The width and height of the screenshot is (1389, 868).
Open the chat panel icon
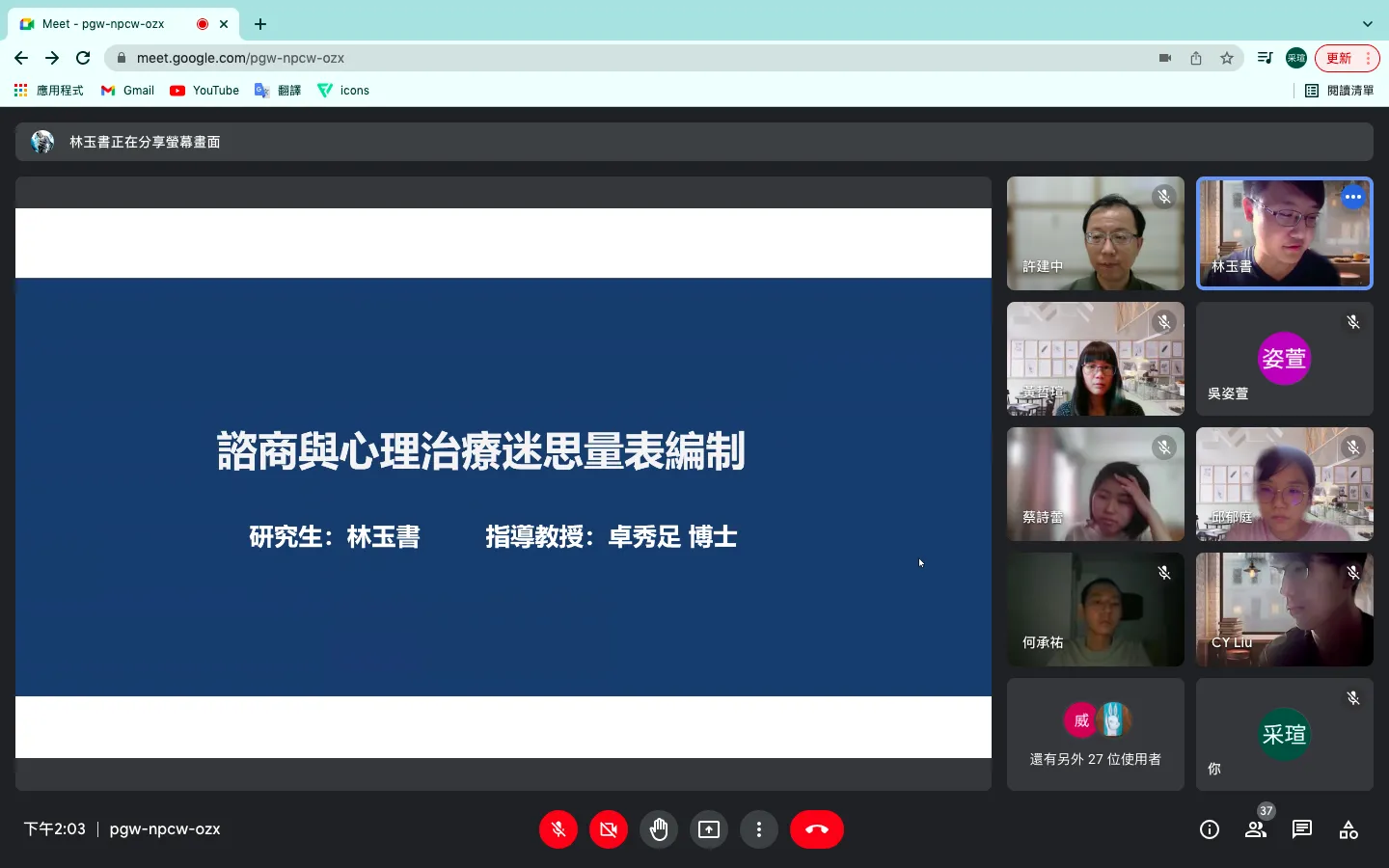pos(1302,829)
